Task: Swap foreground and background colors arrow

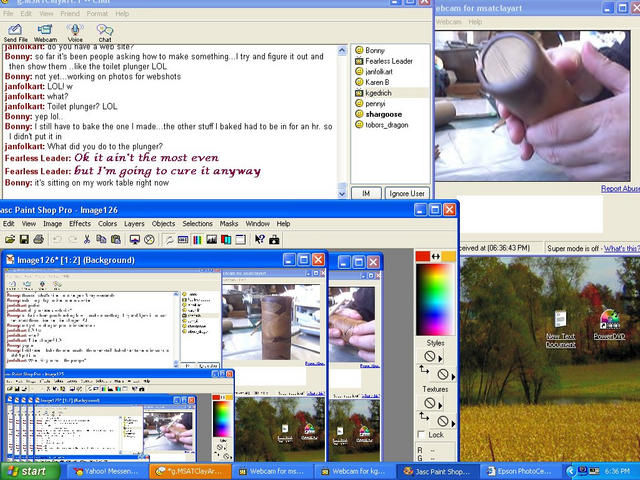Action: [x=436, y=256]
